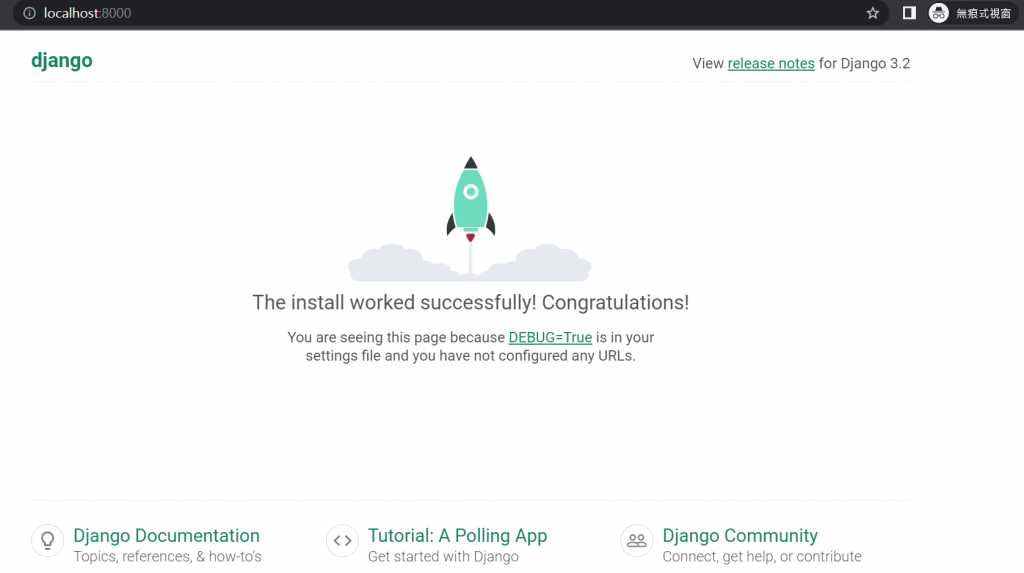Open the DEBUG=True link

coord(550,337)
